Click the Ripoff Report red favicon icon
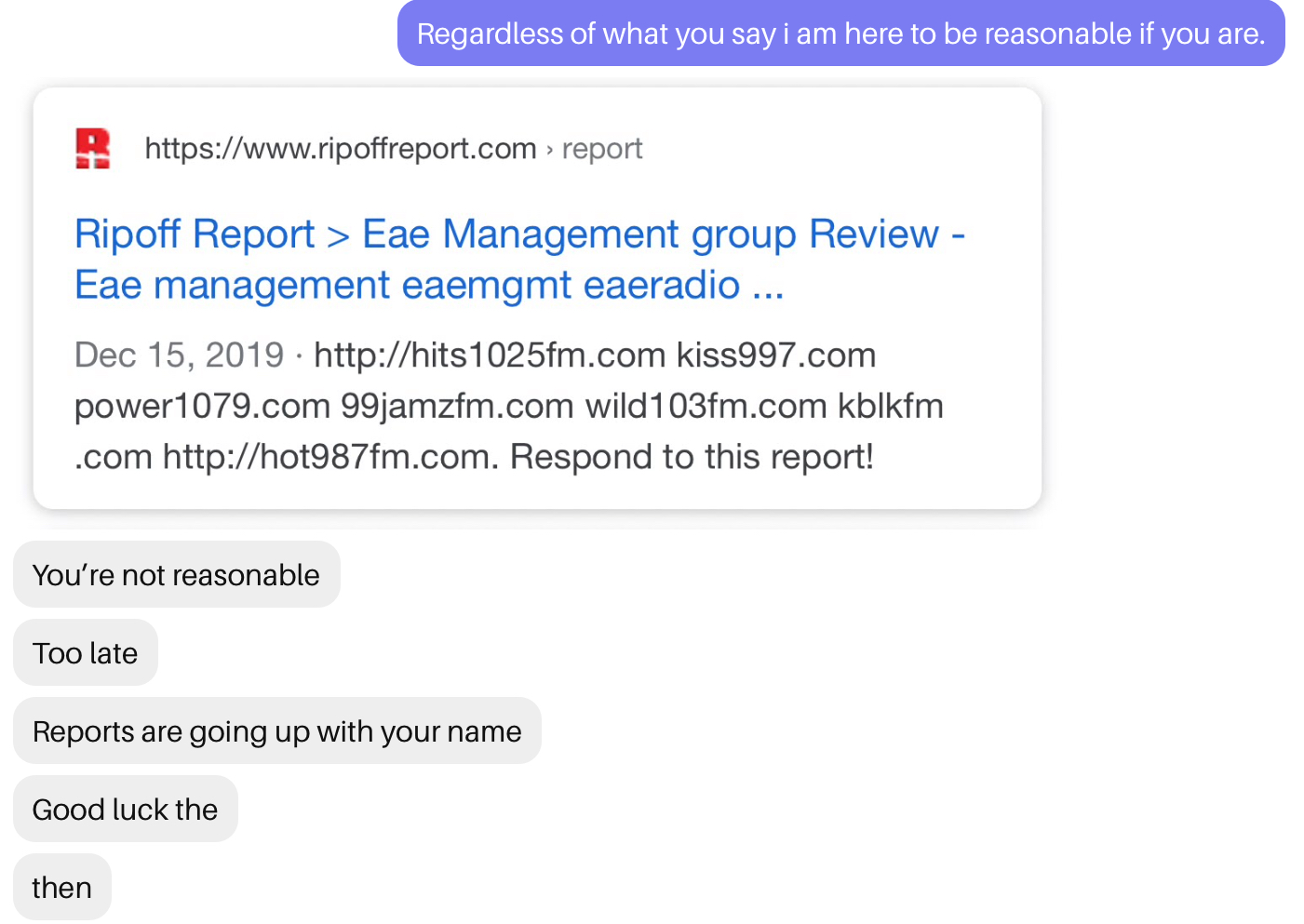 (x=92, y=149)
